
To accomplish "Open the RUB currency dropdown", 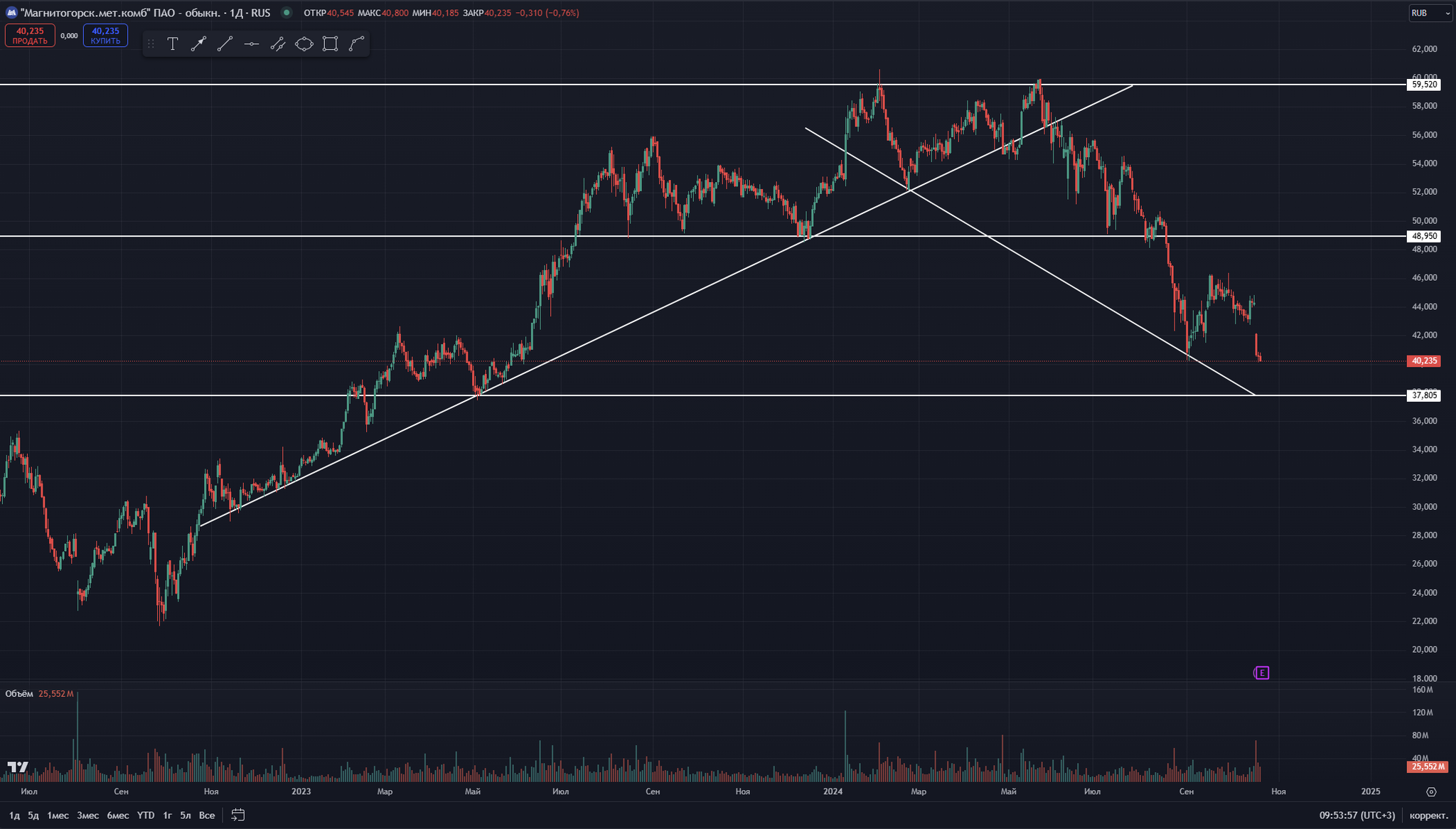I will (1431, 13).
